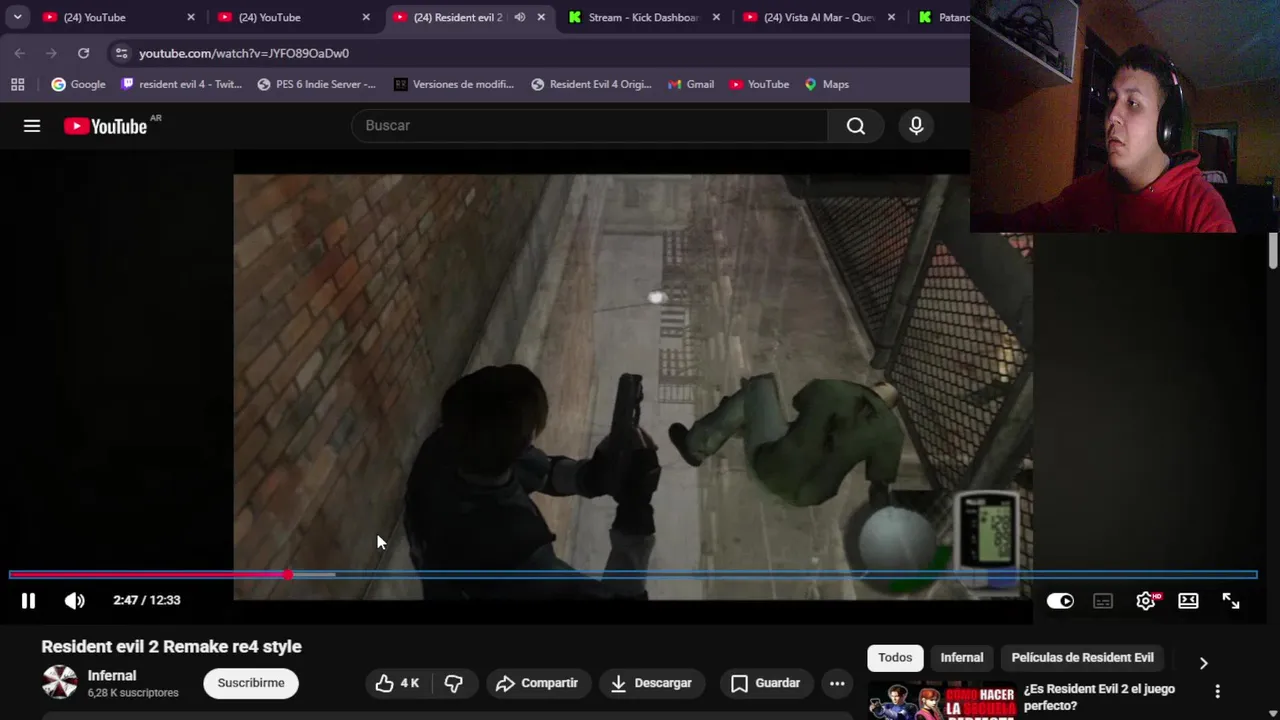The height and width of the screenshot is (720, 1280).
Task: Open video settings gear
Action: point(1146,600)
